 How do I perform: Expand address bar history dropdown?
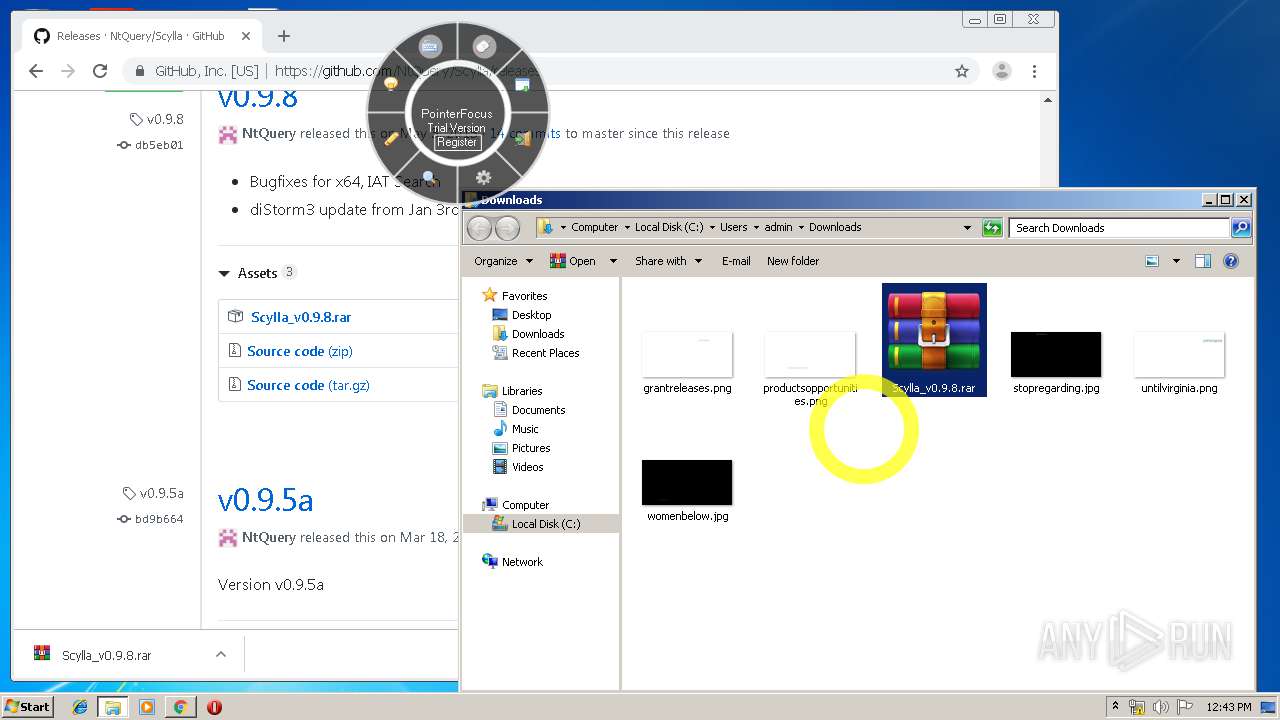(x=967, y=228)
